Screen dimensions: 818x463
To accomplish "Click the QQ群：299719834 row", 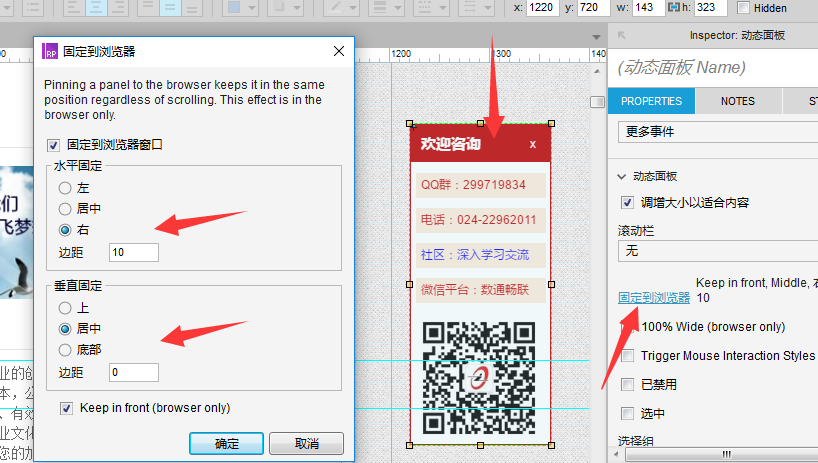I will click(x=480, y=185).
